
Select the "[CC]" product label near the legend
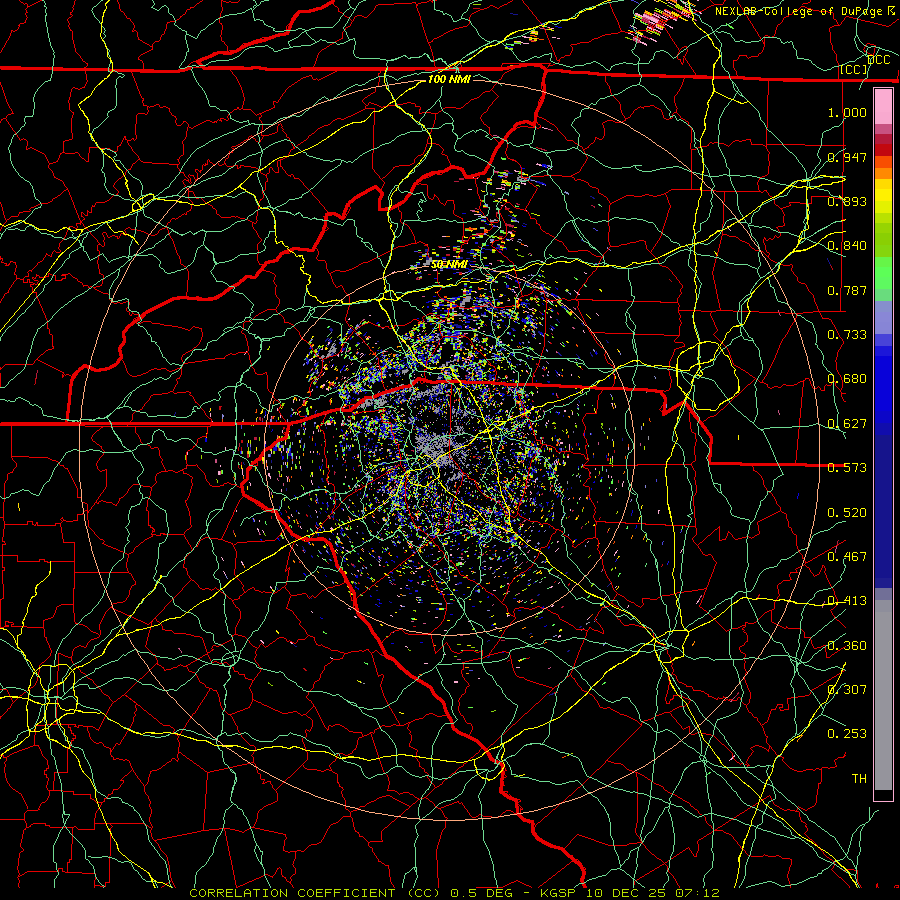click(854, 69)
